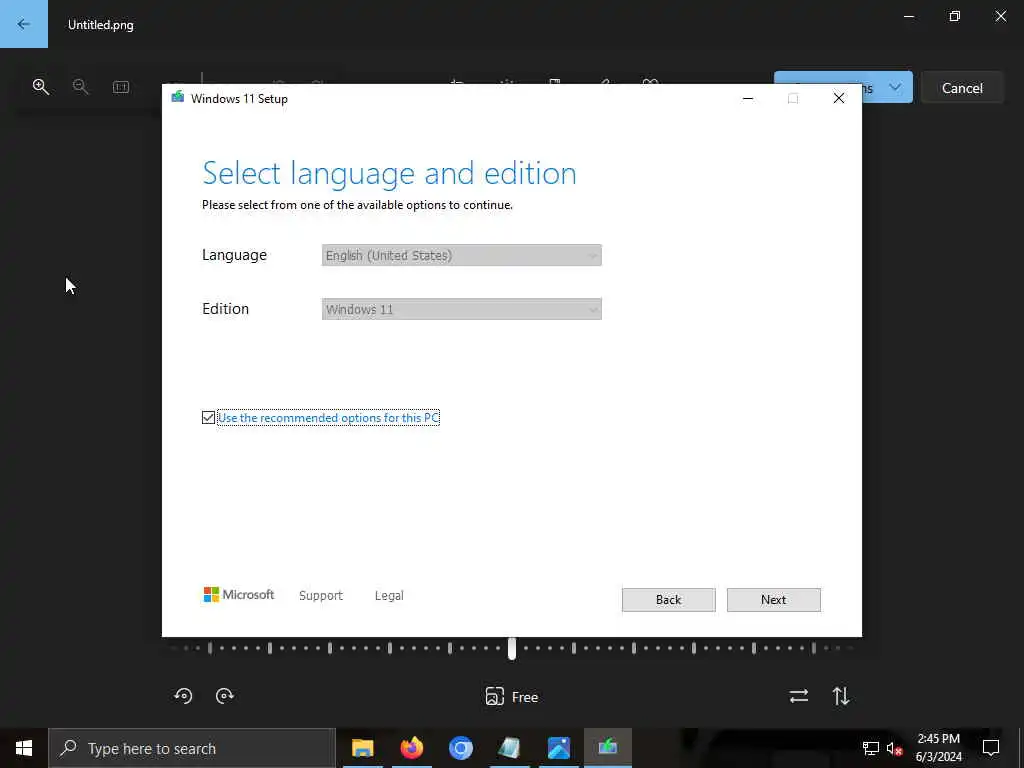Switch to Windows Setup taskbar icon
The height and width of the screenshot is (768, 1024).
point(608,748)
